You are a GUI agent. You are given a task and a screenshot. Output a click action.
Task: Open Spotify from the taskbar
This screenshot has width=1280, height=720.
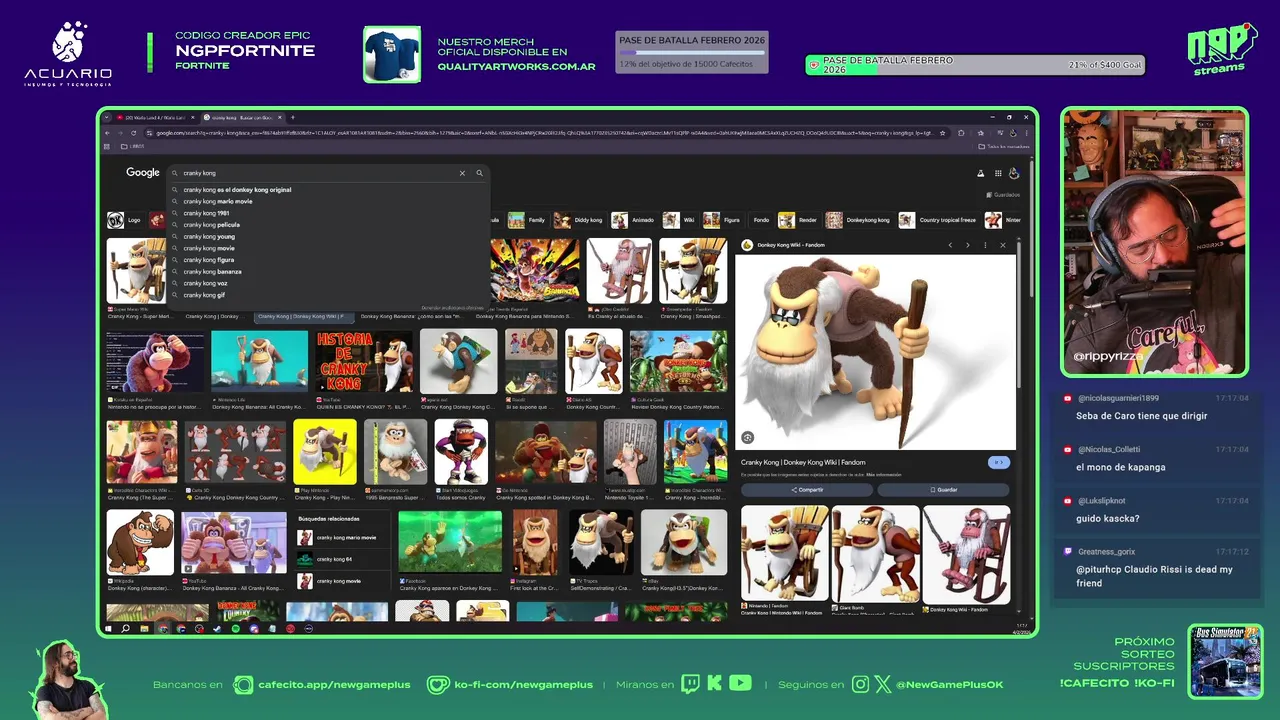point(235,629)
